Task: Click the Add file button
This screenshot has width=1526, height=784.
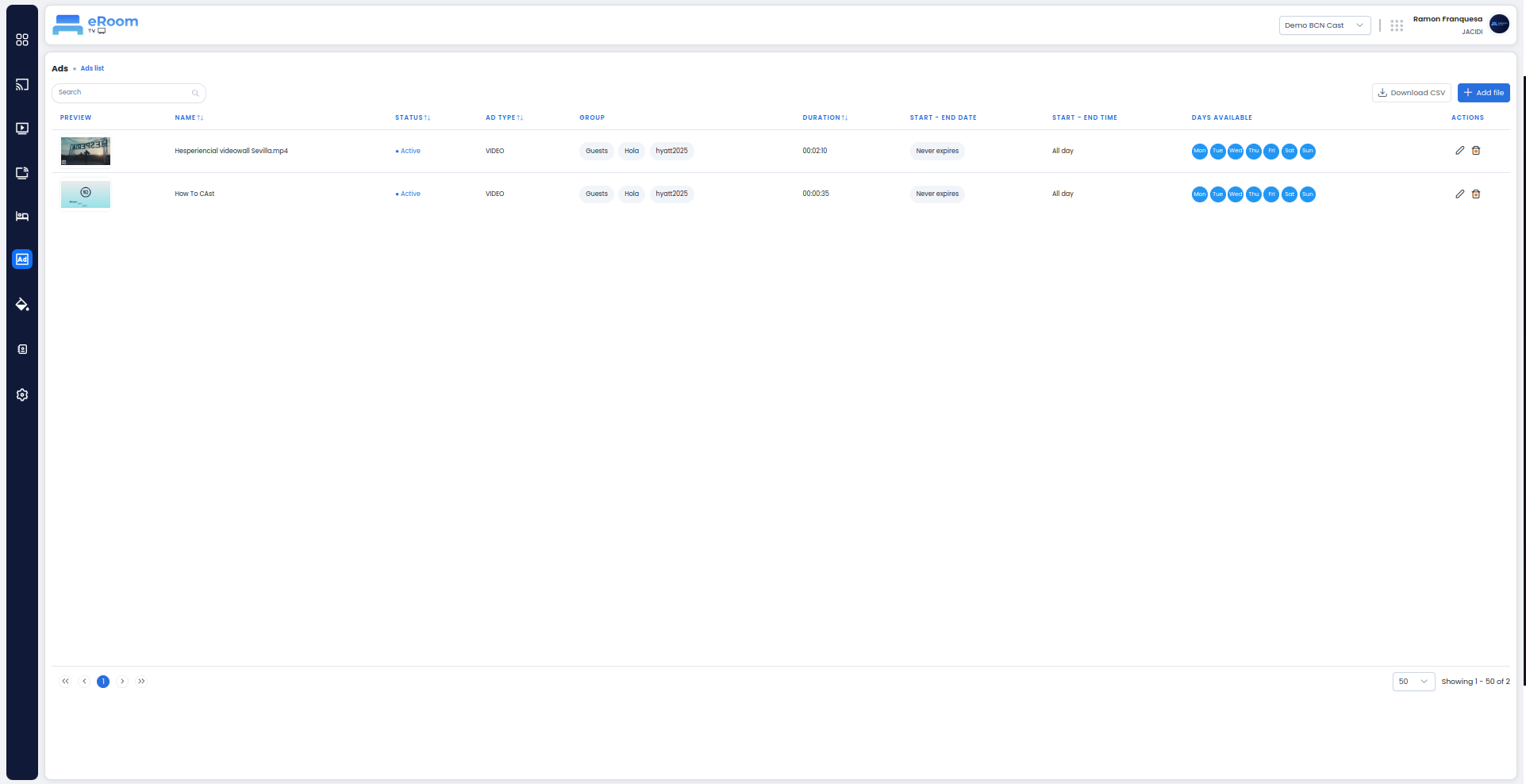Action: coord(1483,93)
